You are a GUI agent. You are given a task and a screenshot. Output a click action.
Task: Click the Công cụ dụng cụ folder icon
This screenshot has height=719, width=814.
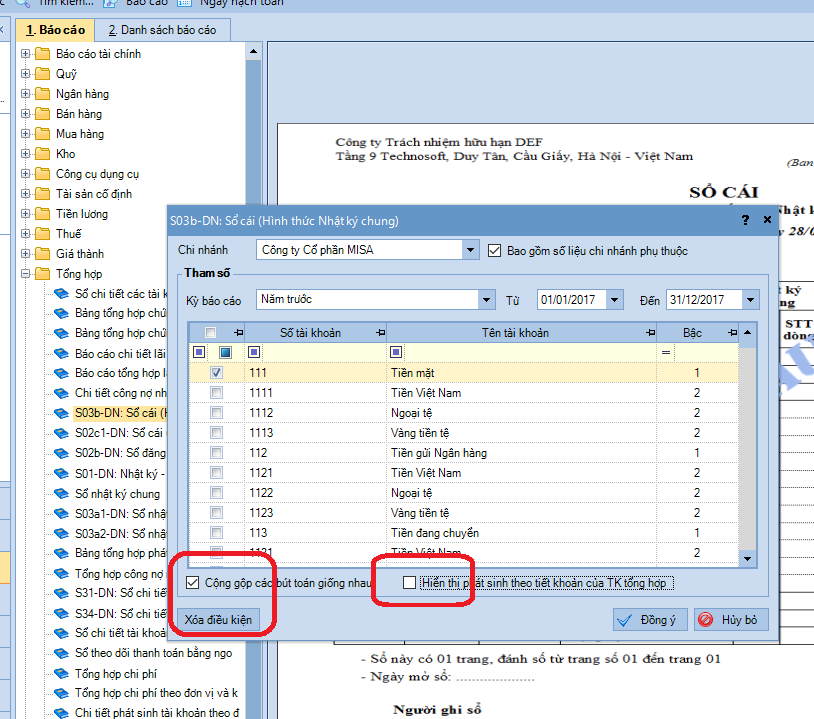click(42, 174)
